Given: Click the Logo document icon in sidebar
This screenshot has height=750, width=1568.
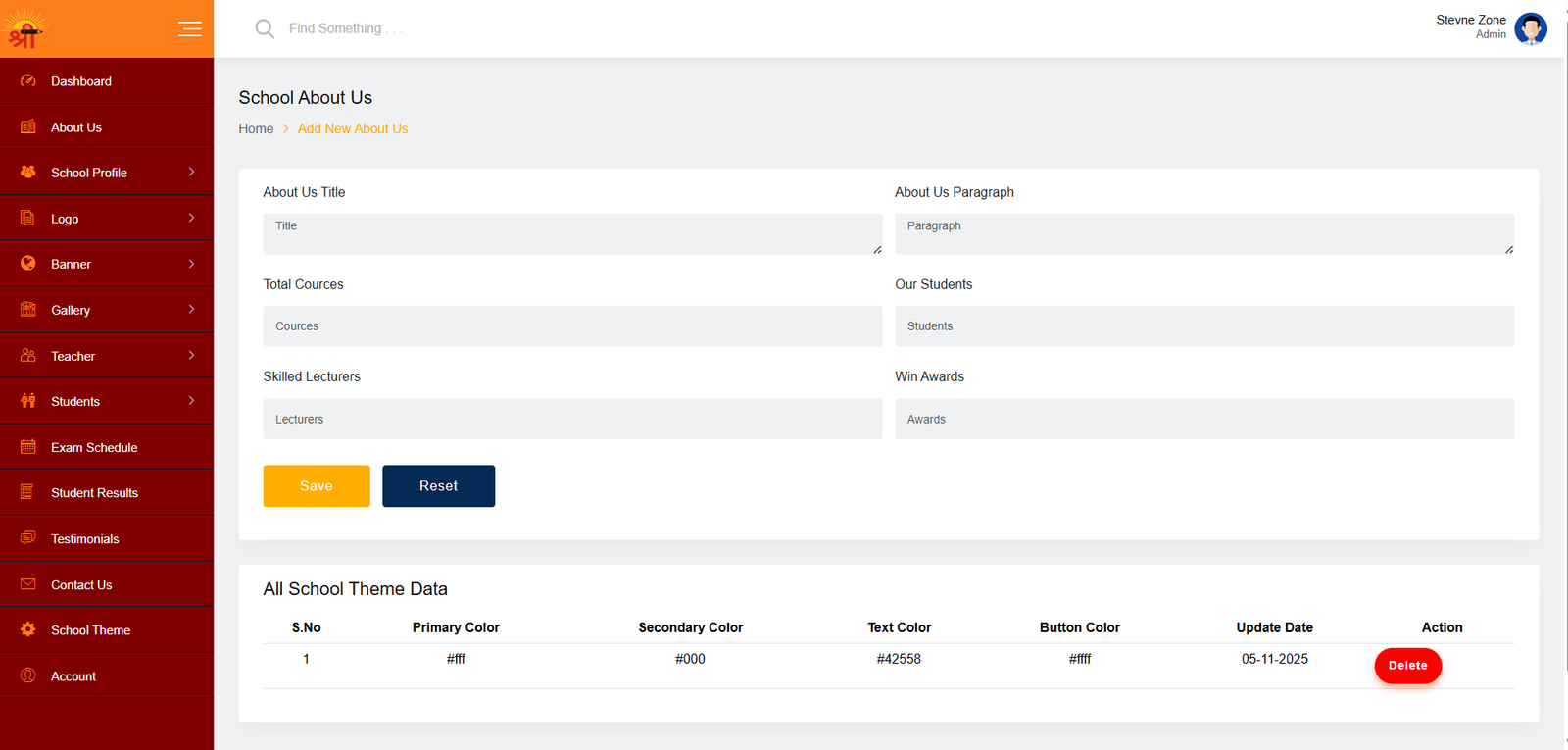Looking at the screenshot, I should (x=28, y=218).
